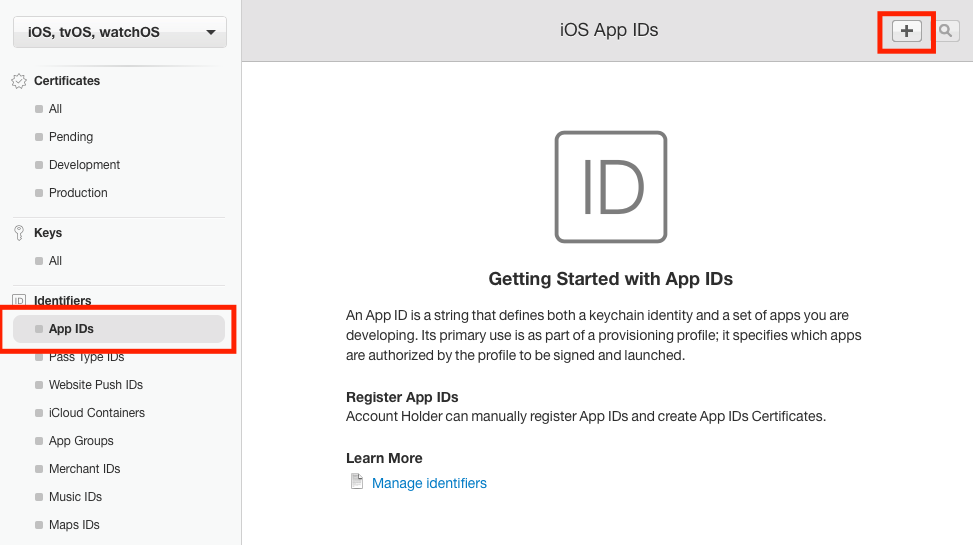The image size is (973, 545).
Task: Open Merchant IDs
Action: tap(84, 469)
